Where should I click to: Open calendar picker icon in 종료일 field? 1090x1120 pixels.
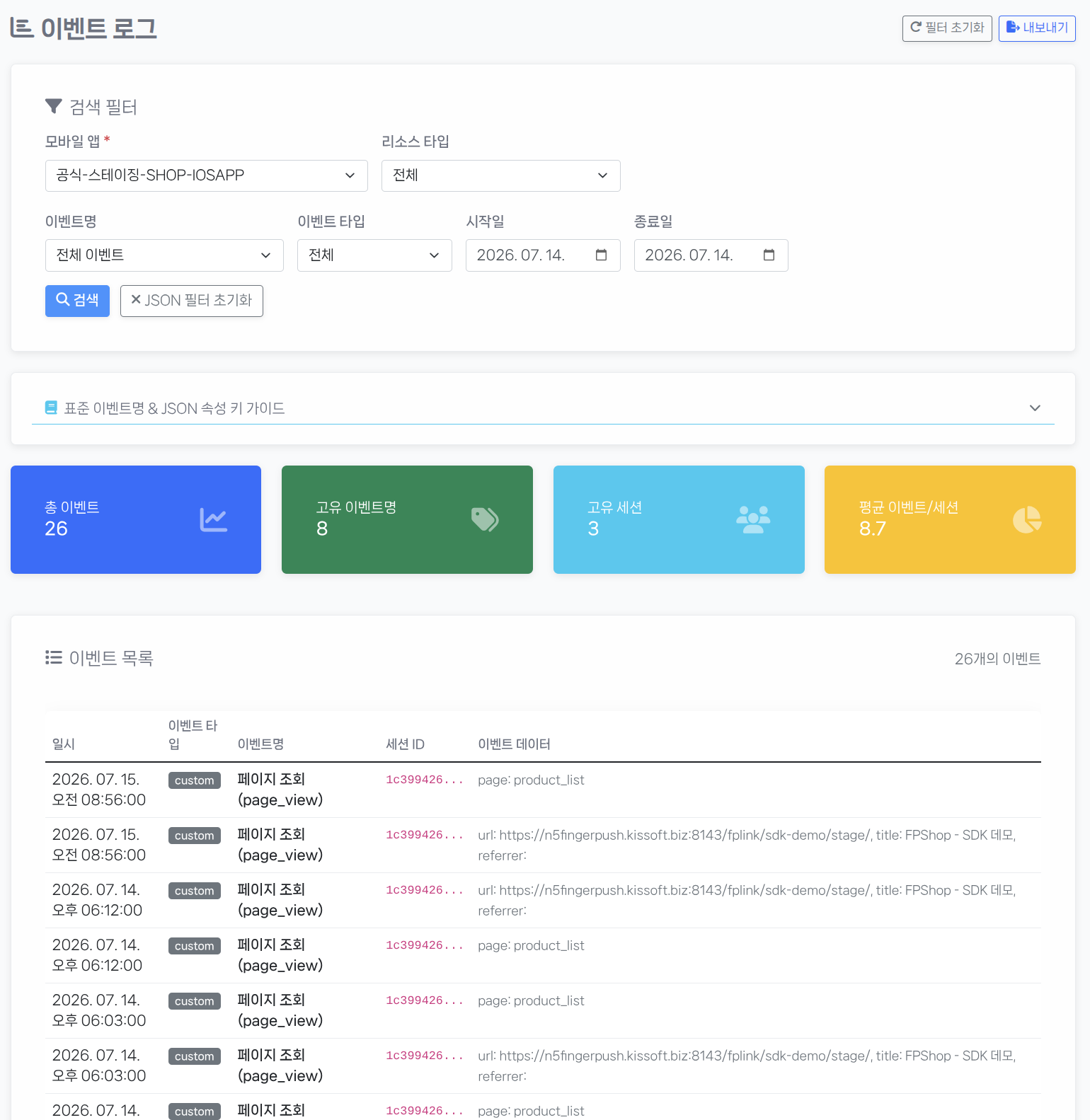pos(769,255)
